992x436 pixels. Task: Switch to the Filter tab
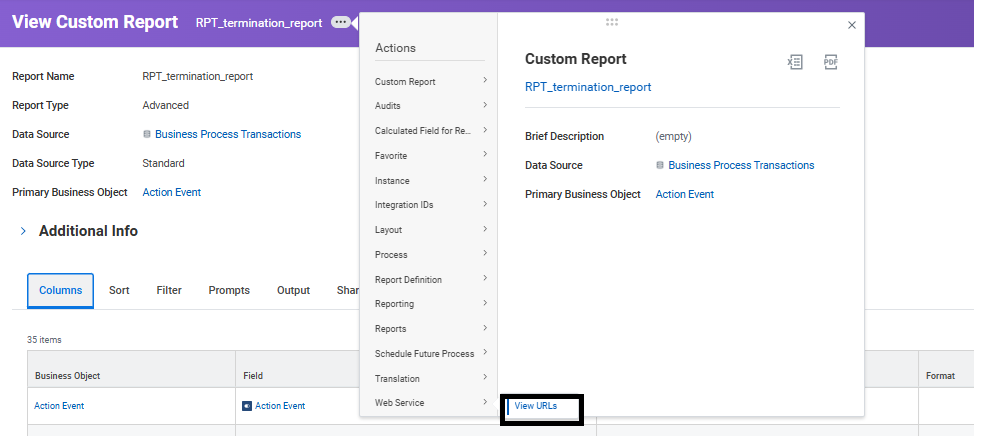click(169, 290)
